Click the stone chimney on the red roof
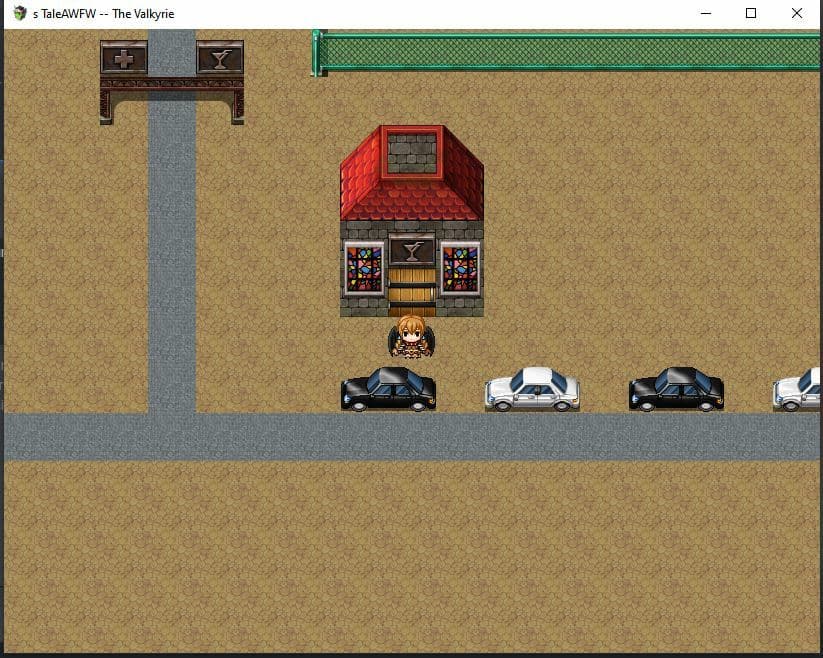This screenshot has width=823, height=658. click(x=412, y=152)
